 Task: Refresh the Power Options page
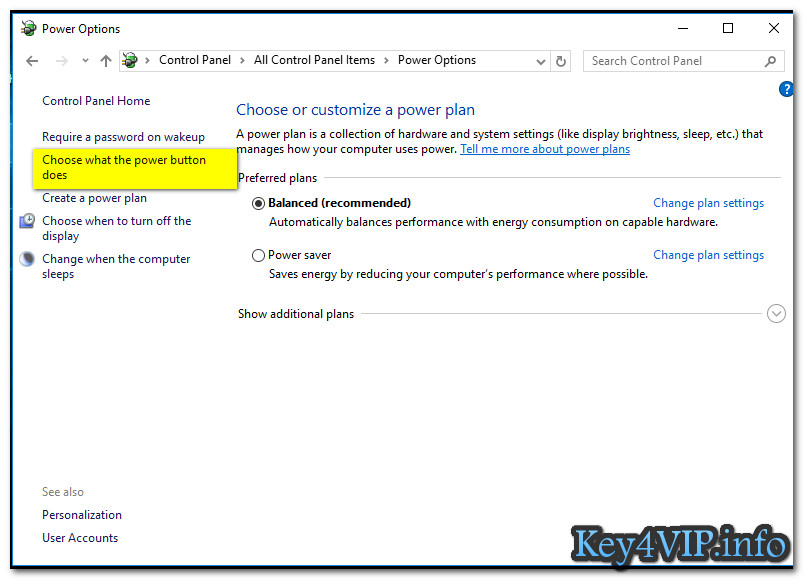tap(561, 61)
